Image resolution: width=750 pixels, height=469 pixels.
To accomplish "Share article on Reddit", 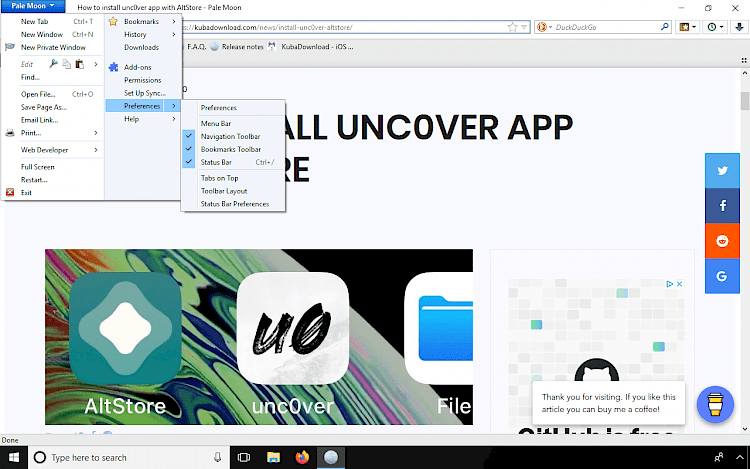I will click(722, 241).
